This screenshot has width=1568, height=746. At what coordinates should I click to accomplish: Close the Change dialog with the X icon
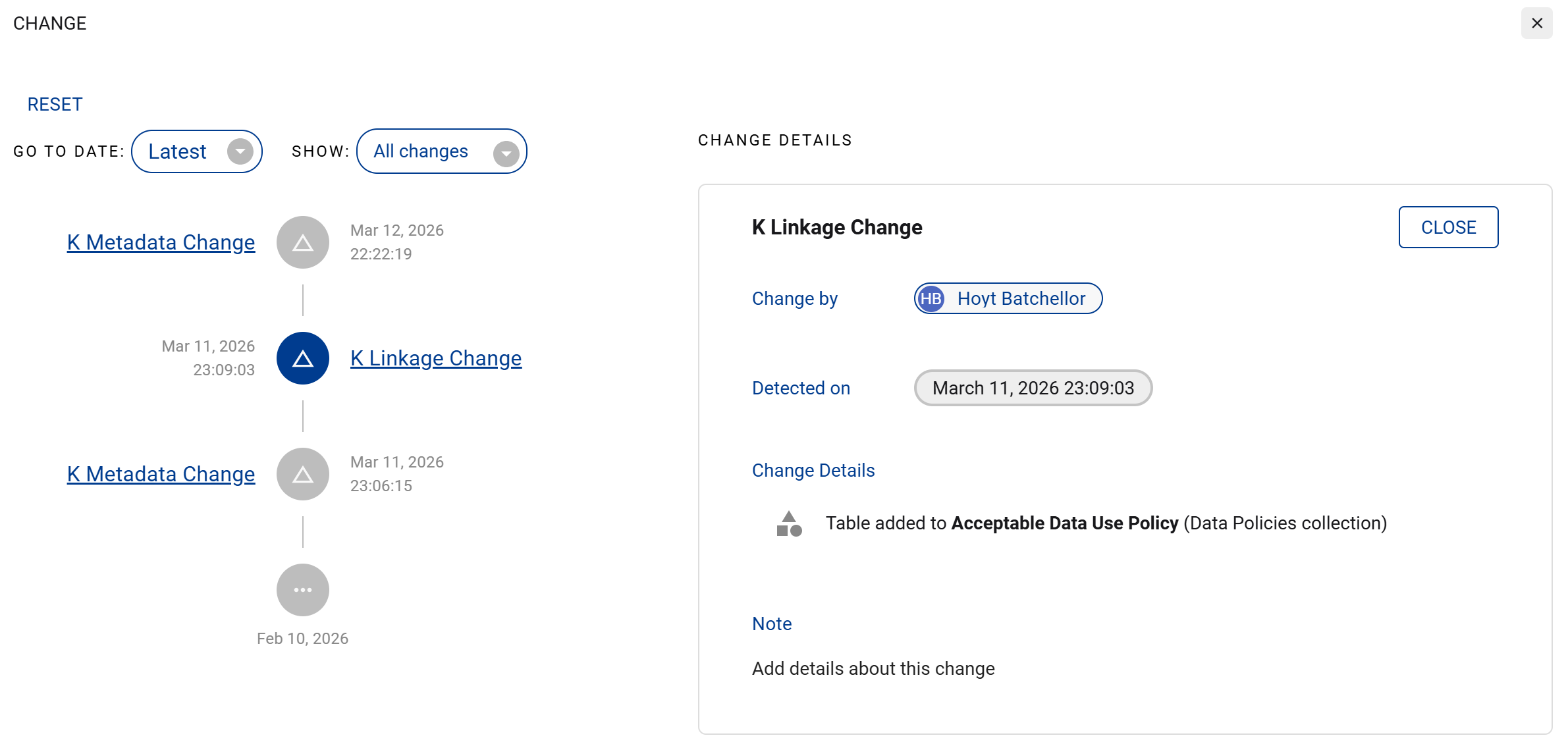click(x=1536, y=24)
